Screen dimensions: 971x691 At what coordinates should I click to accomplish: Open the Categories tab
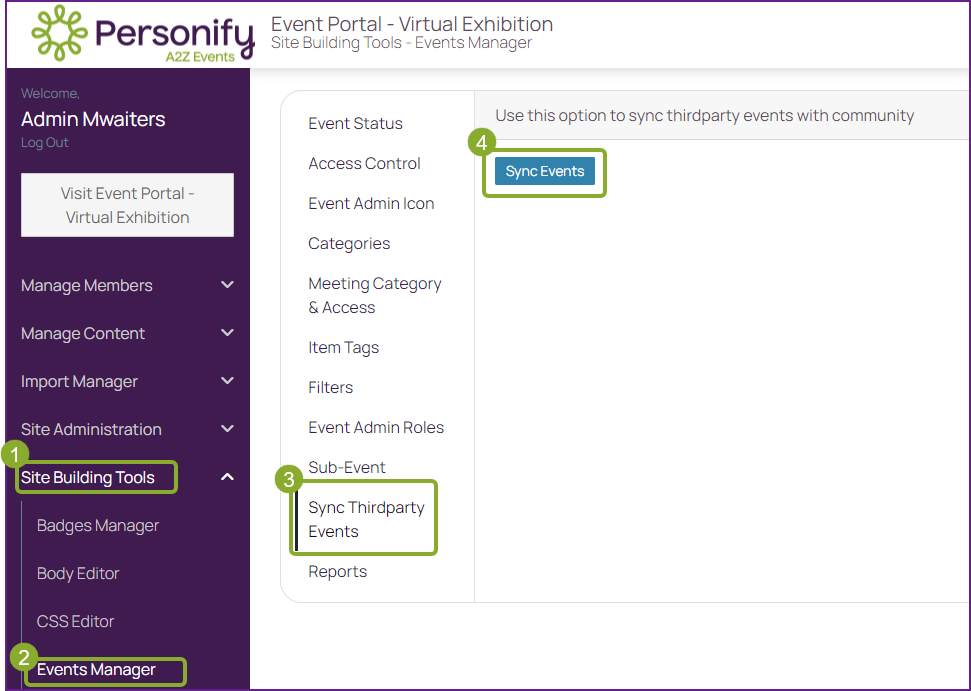tap(349, 243)
